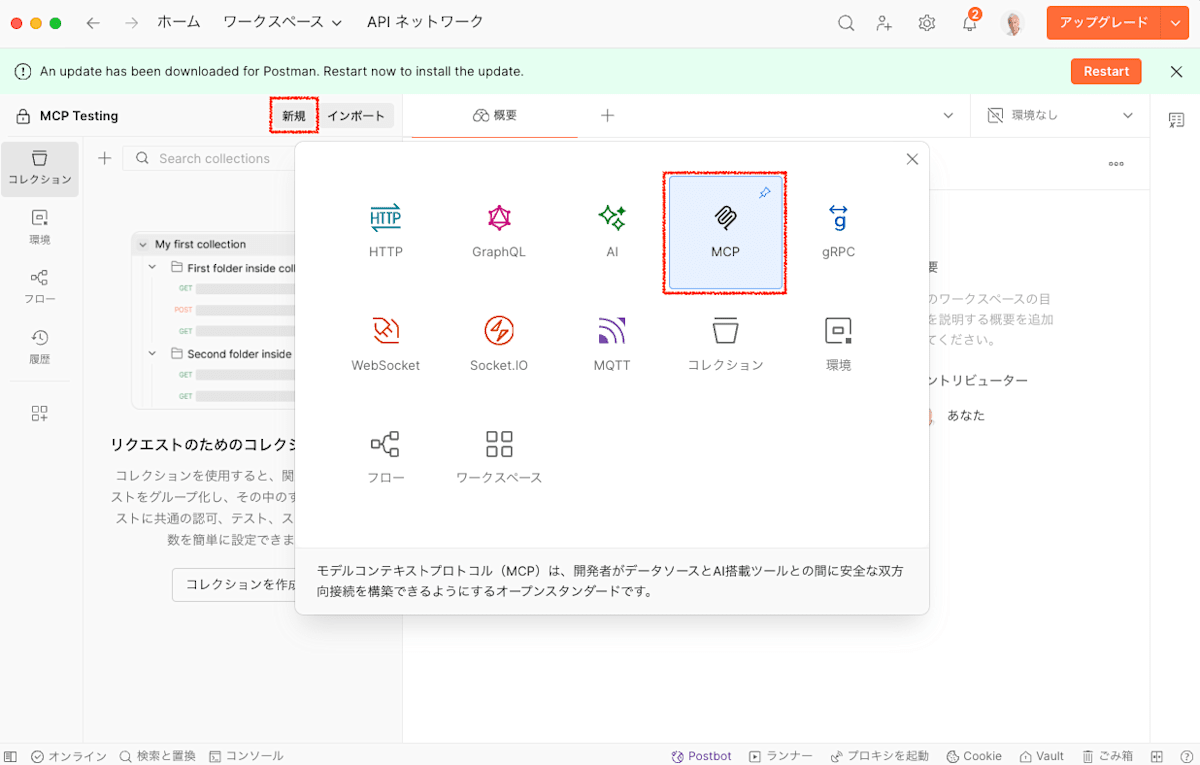Expand the アップグレード dropdown arrow
Viewport: 1200px width, 765px height.
click(x=1175, y=23)
